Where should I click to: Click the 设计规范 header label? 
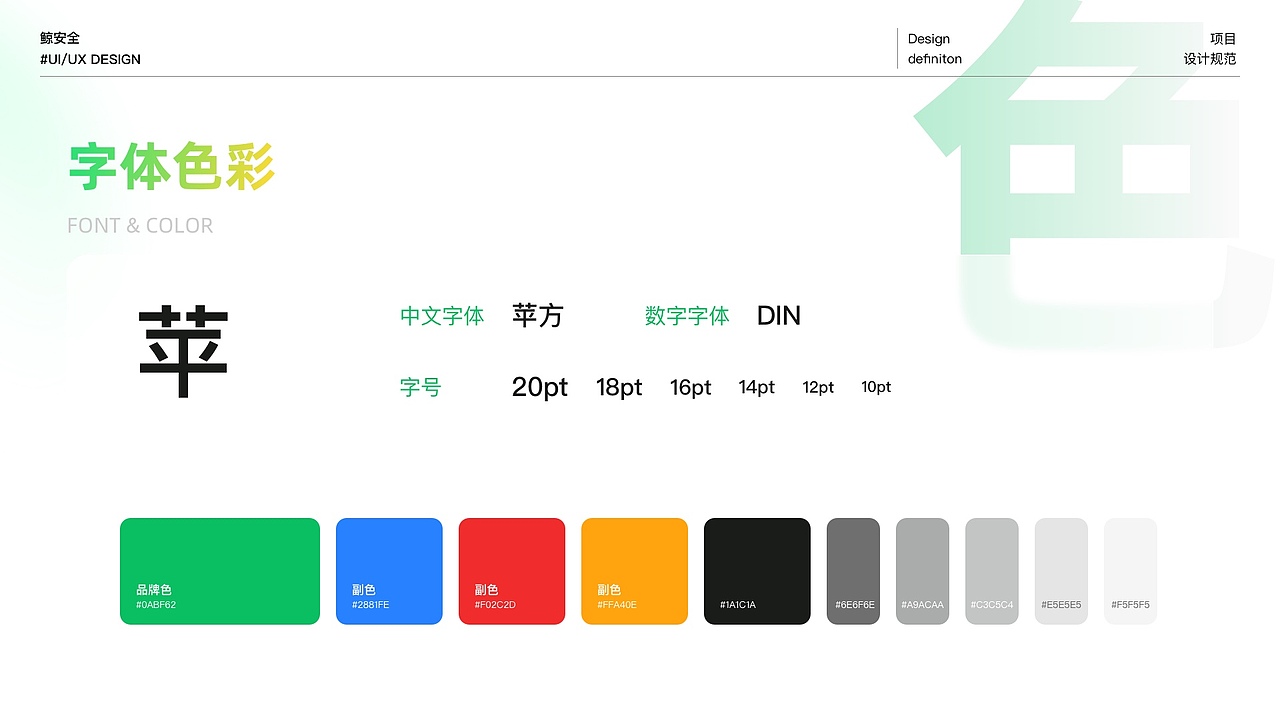[1210, 59]
